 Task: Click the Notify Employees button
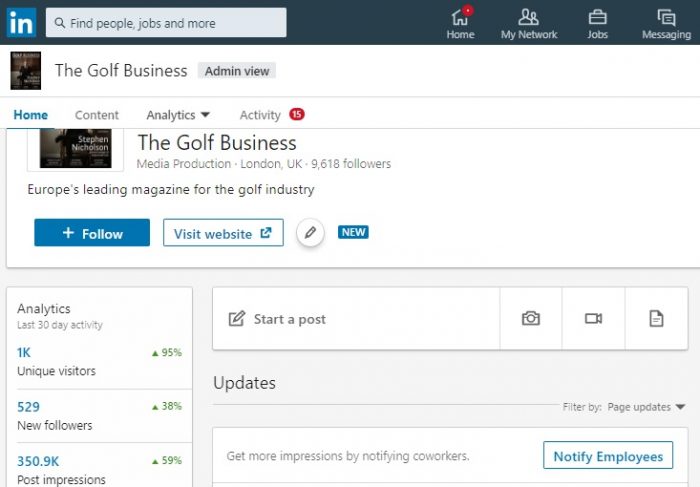pos(608,456)
